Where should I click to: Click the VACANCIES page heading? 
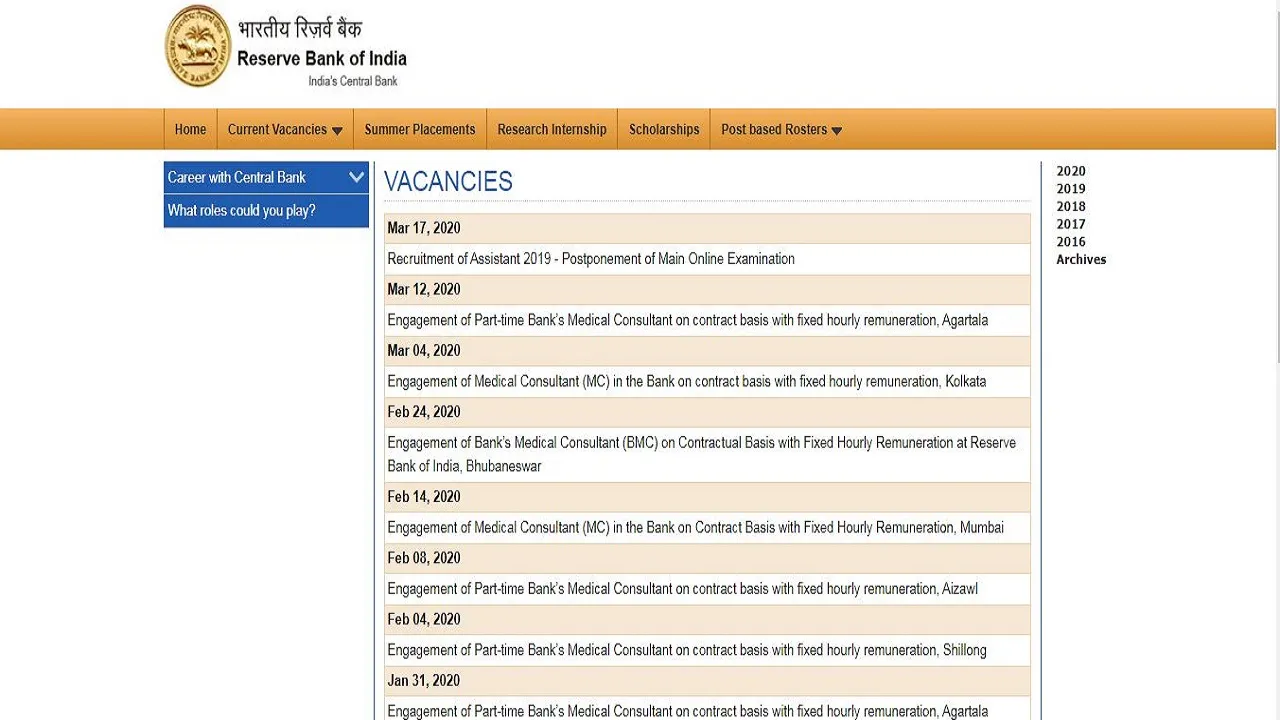point(448,181)
